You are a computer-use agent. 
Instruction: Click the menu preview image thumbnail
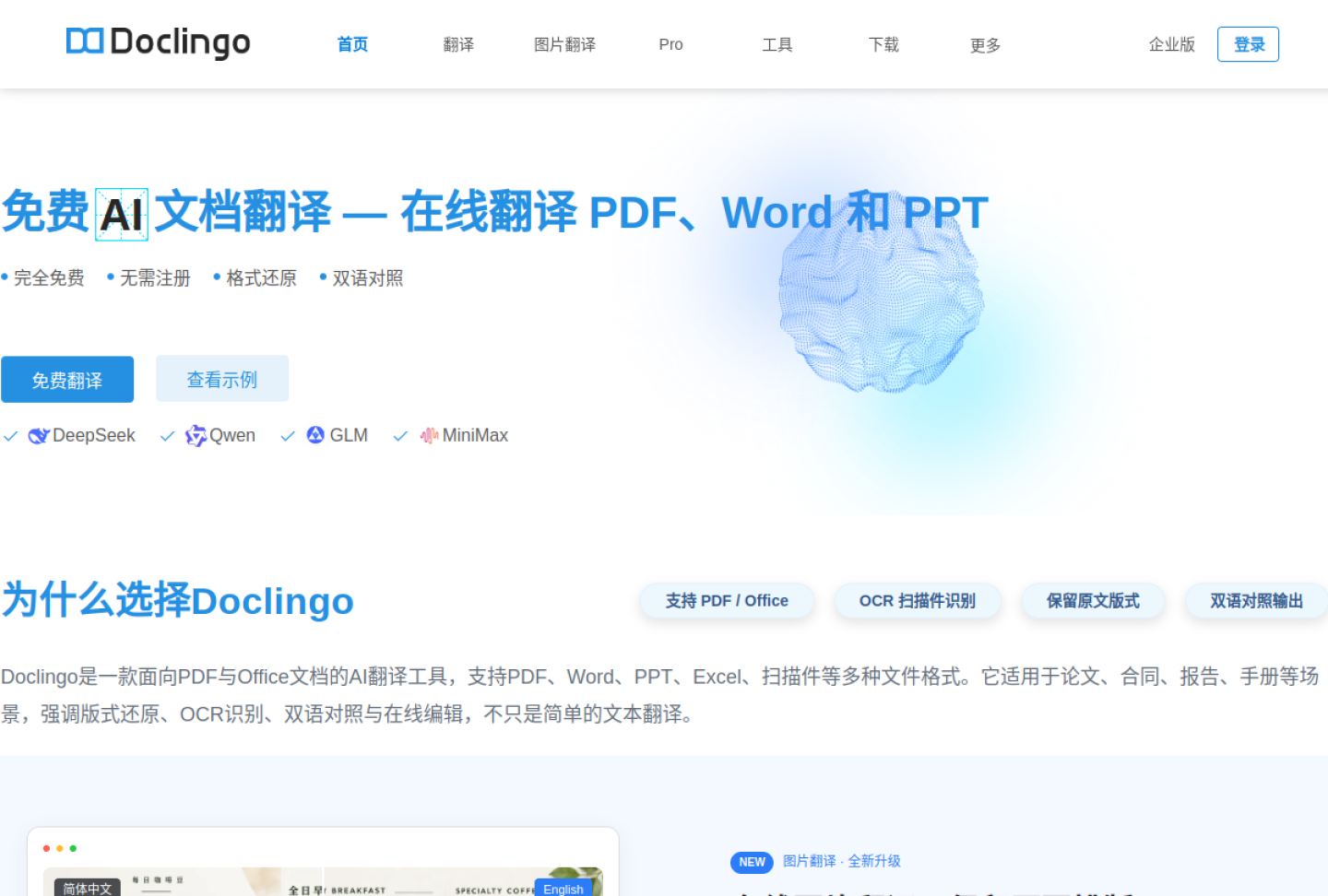pos(323,881)
